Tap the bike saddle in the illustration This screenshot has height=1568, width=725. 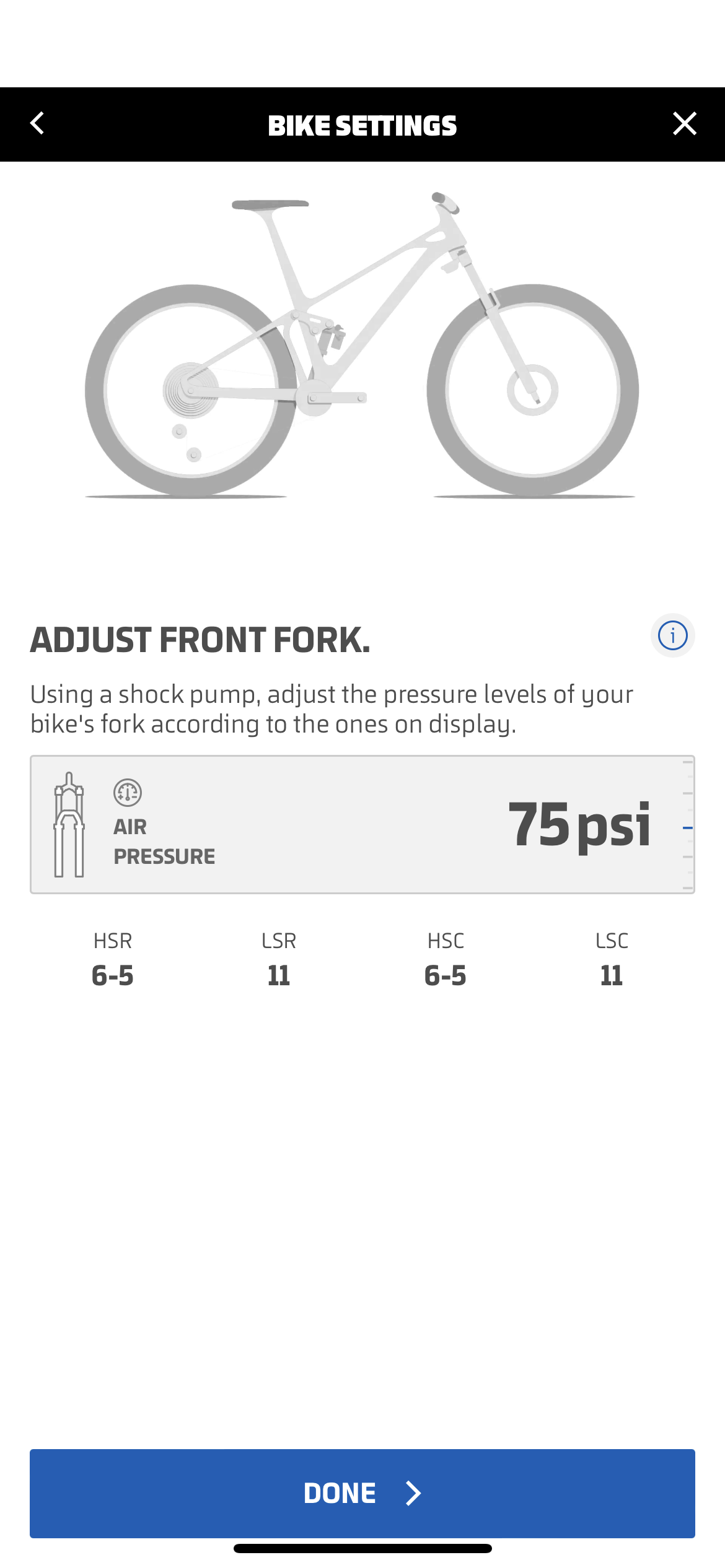(x=270, y=204)
